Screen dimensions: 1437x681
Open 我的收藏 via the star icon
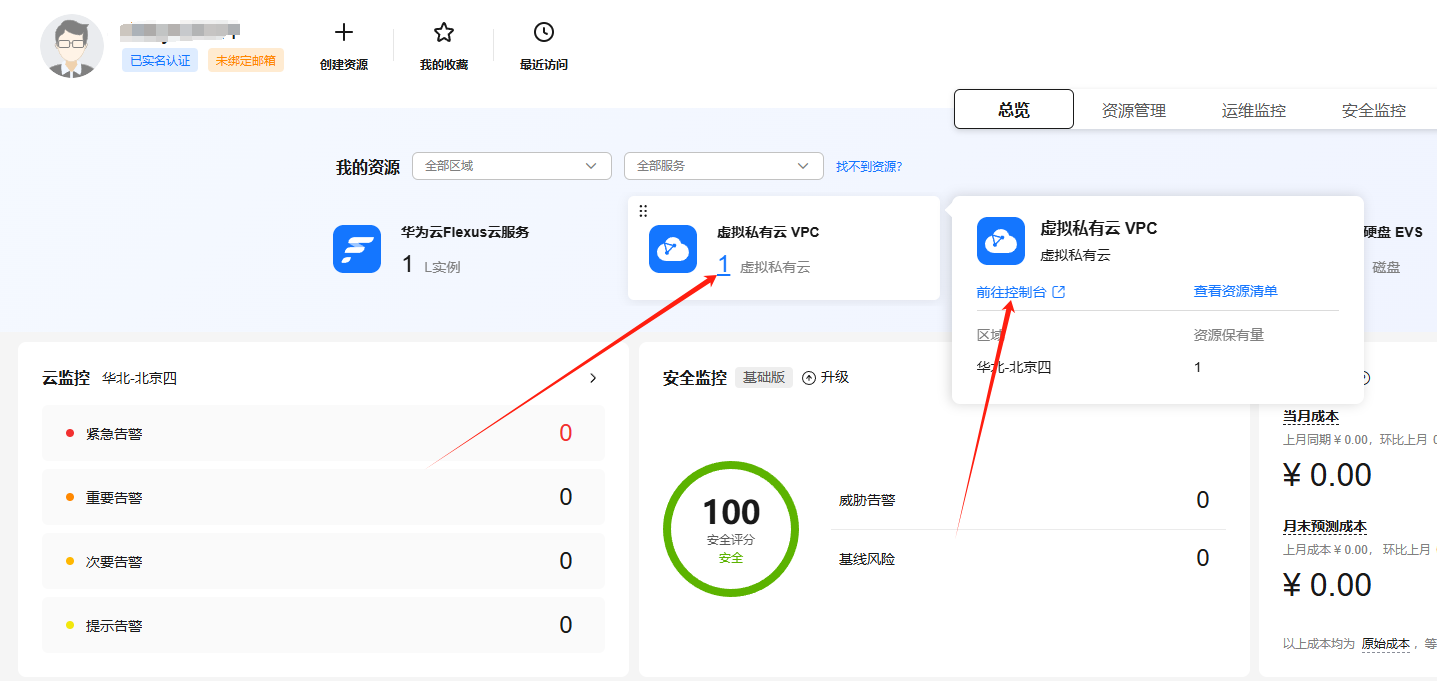coord(444,33)
